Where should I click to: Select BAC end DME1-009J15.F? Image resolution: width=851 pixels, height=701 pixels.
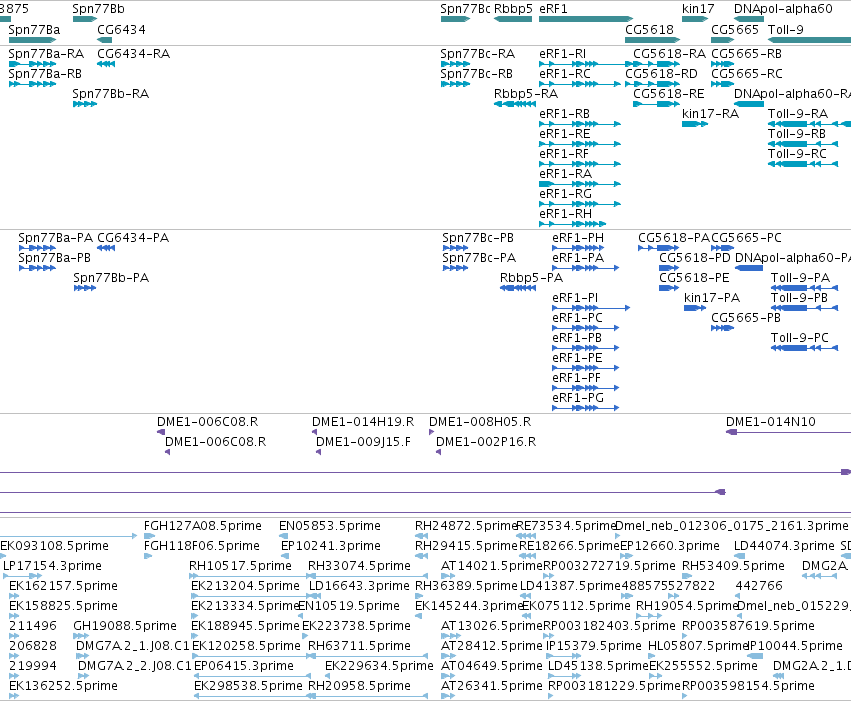tap(364, 442)
